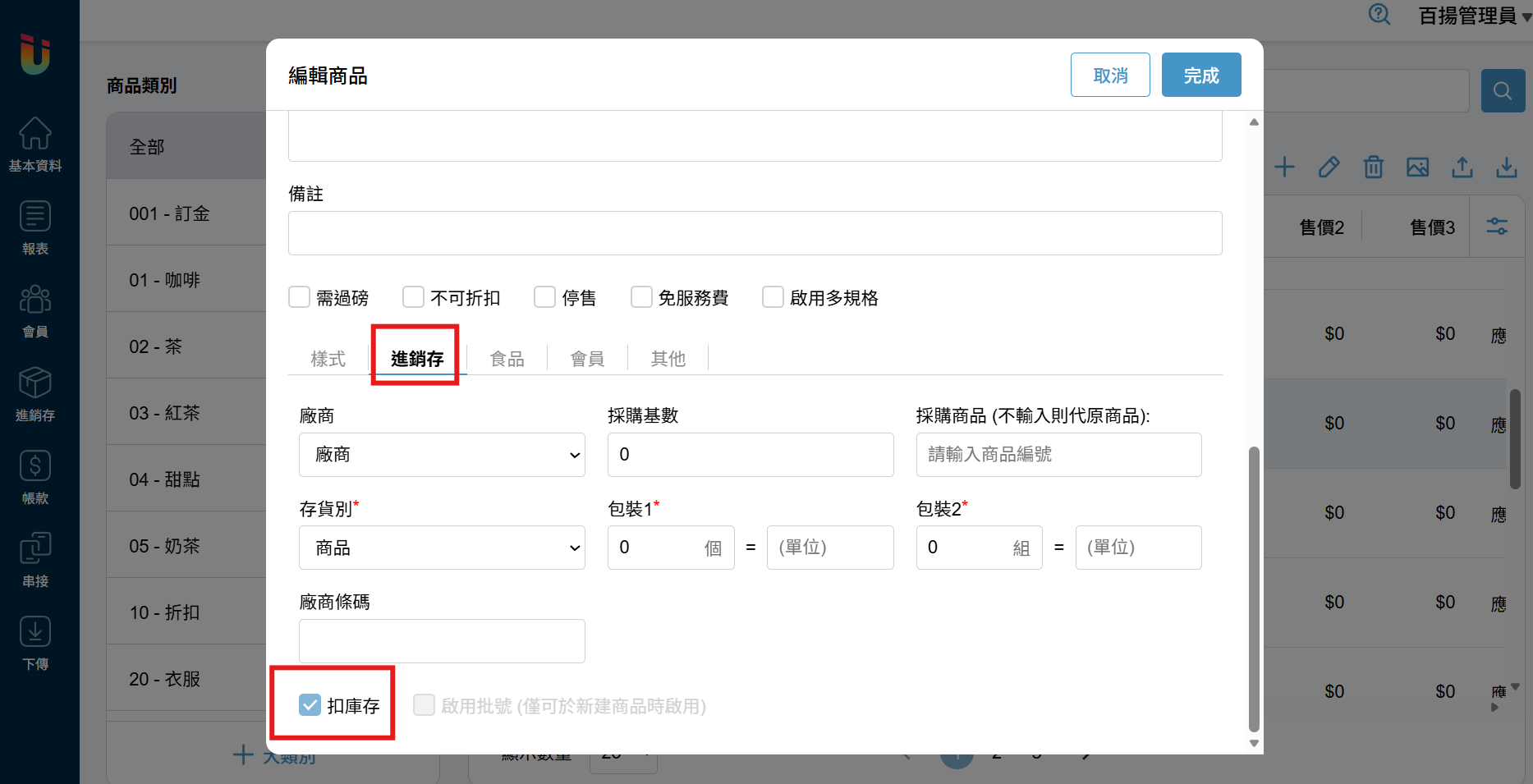Click the dialog's vertical scrollbar thumb
The width and height of the screenshot is (1533, 784).
click(x=1253, y=587)
